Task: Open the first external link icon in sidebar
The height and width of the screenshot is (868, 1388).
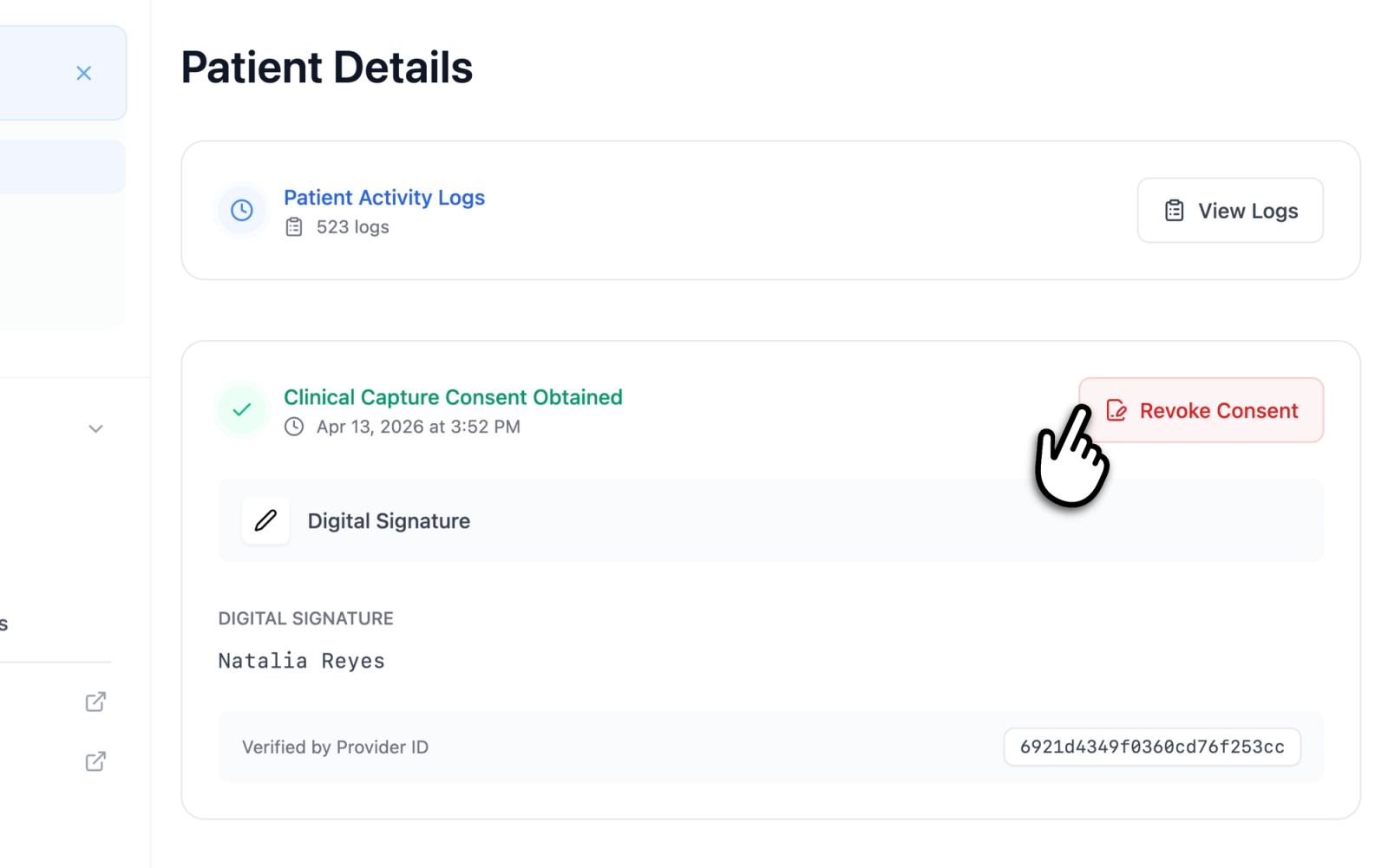Action: (x=95, y=702)
